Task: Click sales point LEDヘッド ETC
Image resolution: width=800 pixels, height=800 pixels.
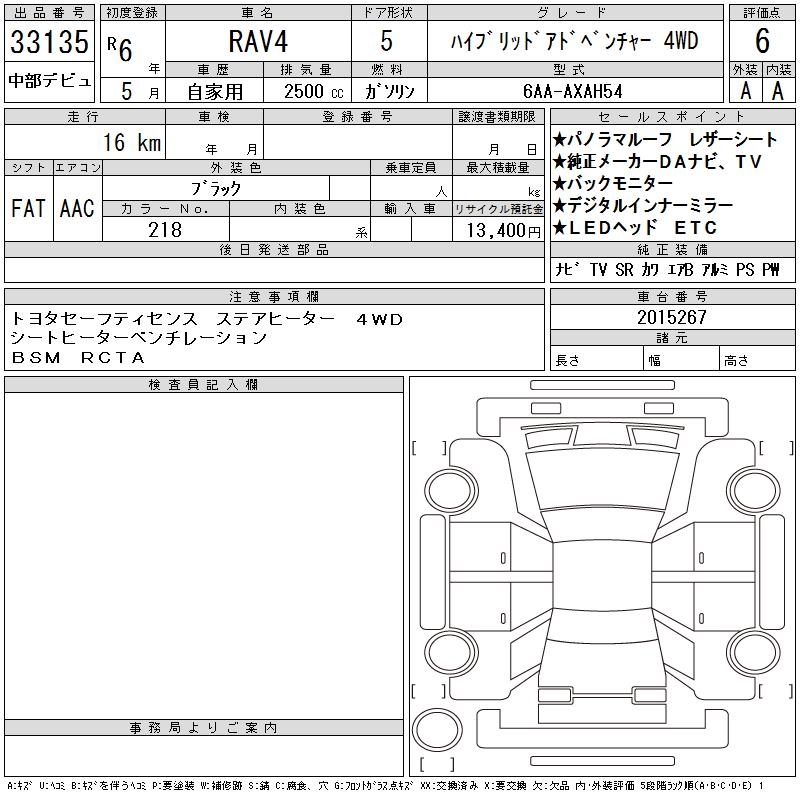Action: (x=635, y=228)
